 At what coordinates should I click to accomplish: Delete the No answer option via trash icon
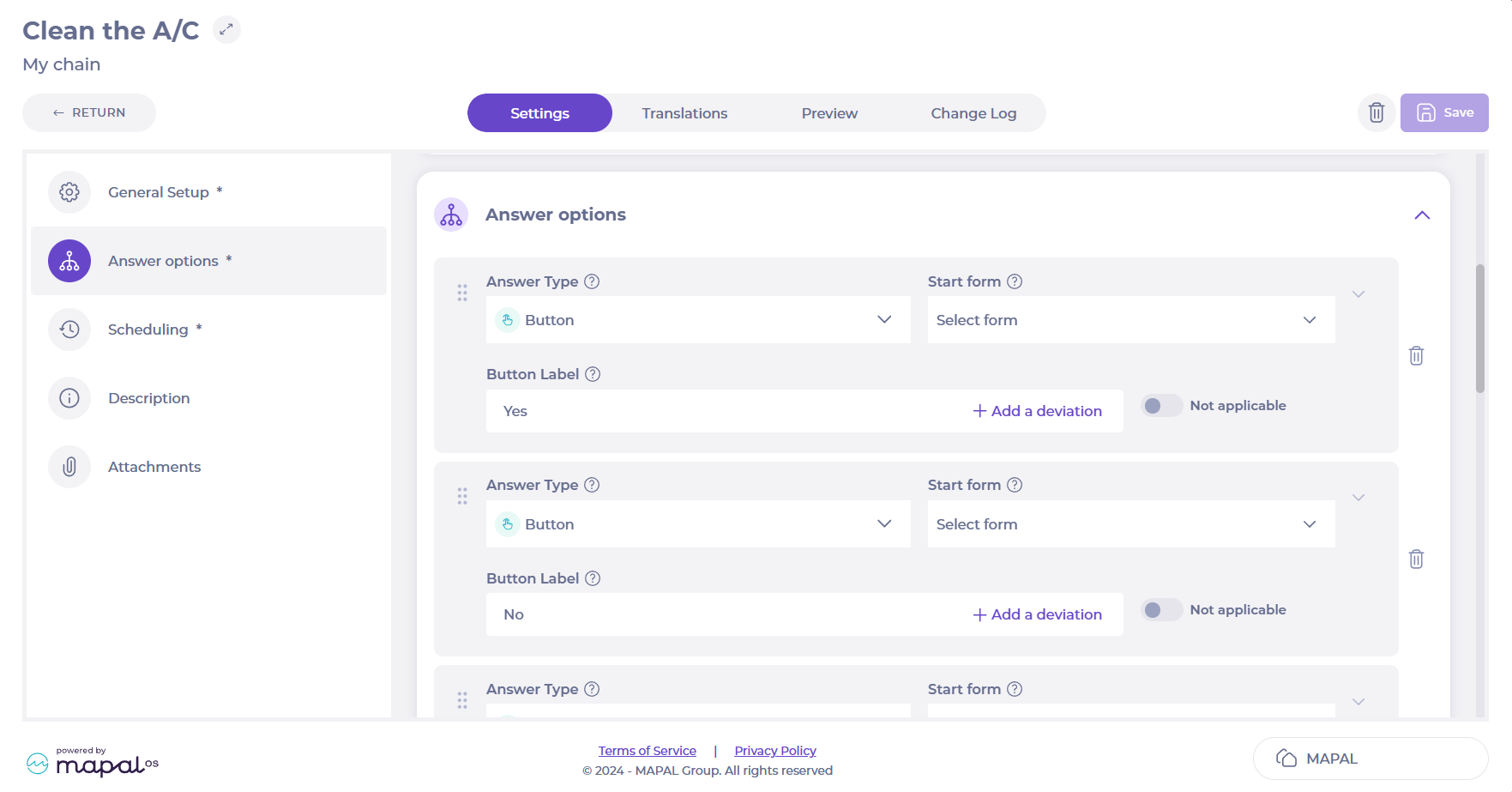point(1416,559)
